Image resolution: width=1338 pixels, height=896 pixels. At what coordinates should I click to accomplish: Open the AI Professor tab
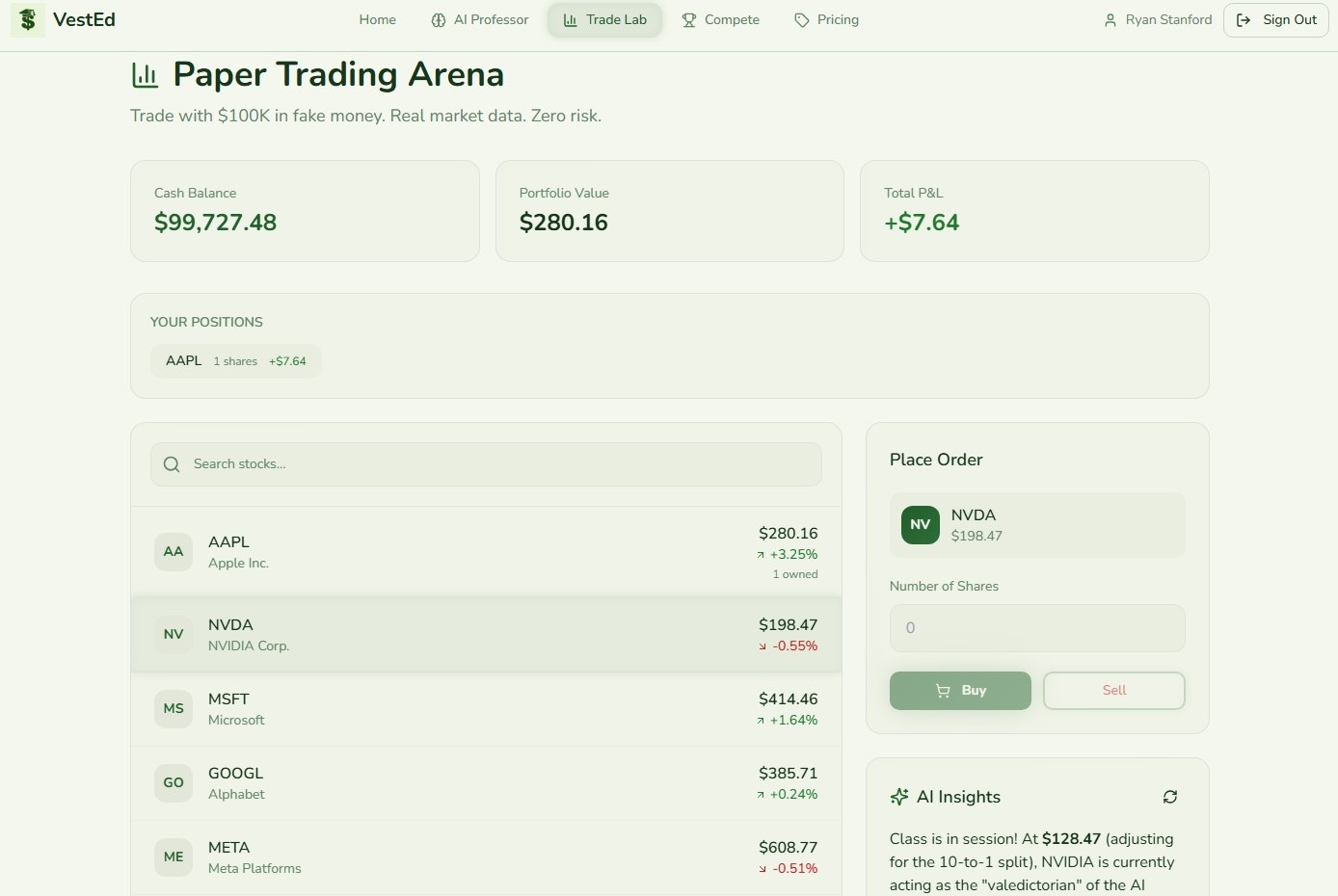pos(480,20)
